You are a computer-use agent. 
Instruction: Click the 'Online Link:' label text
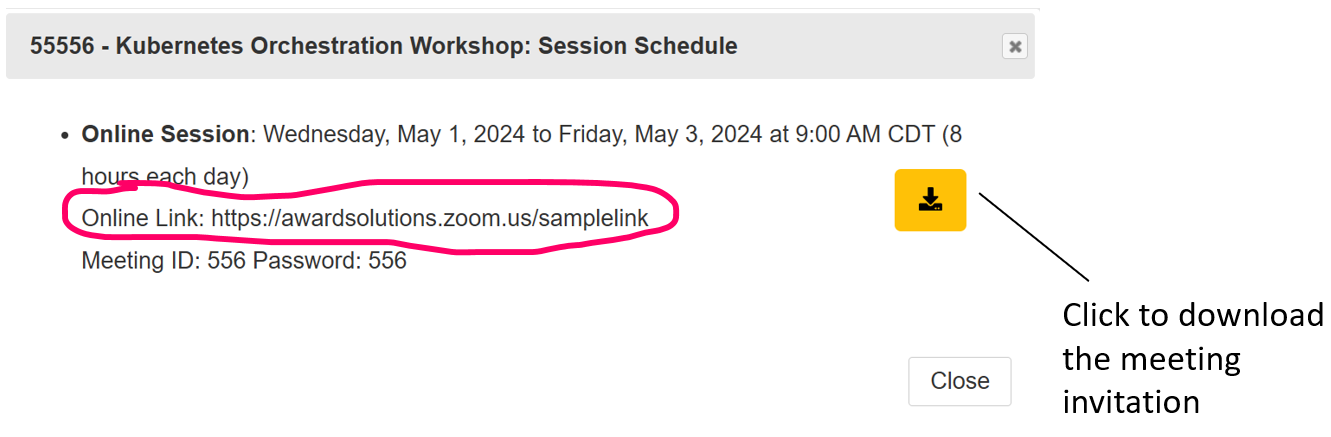click(144, 218)
